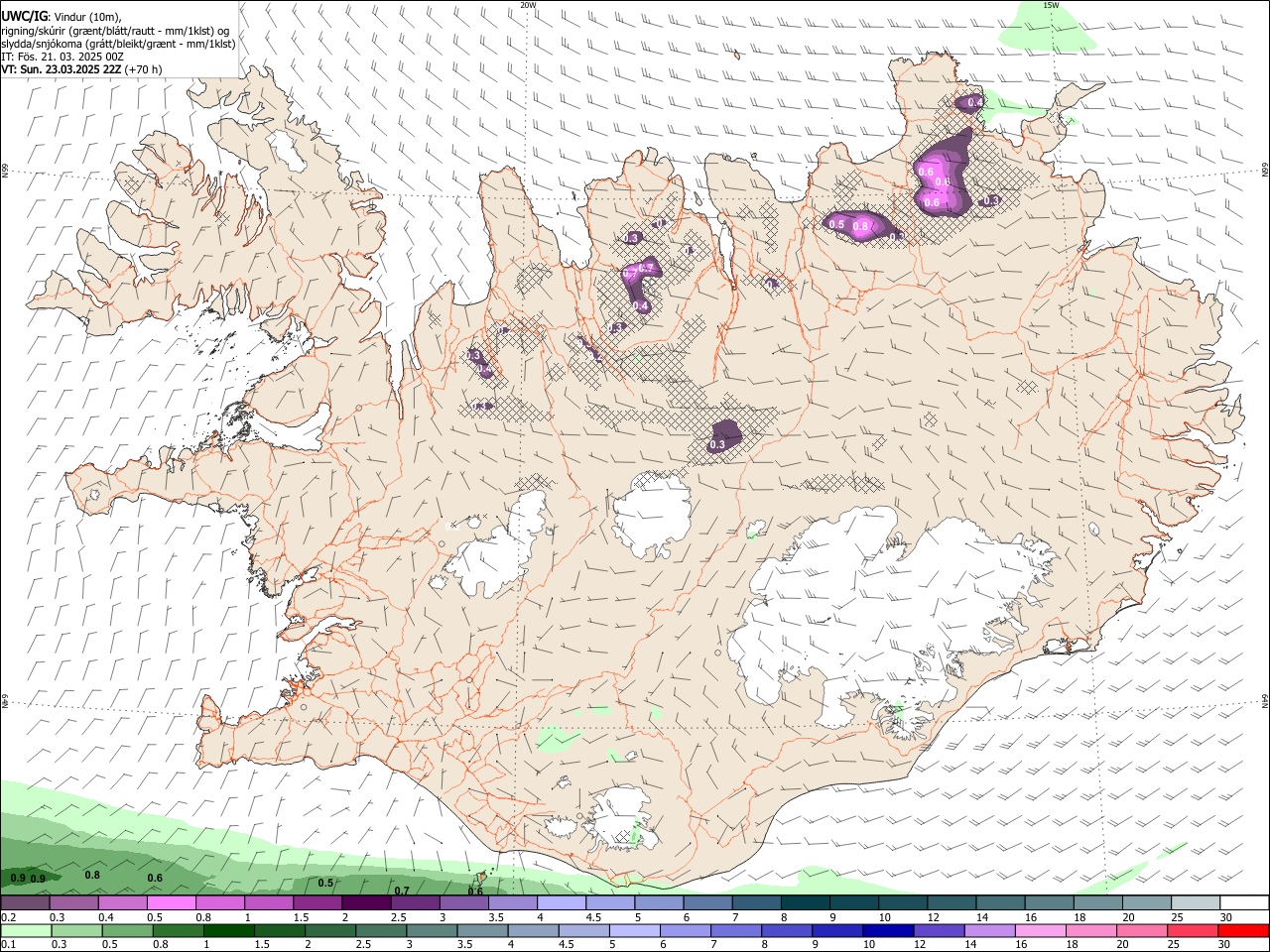Click the "0.1" label in the lower legend
Image resolution: width=1270 pixels, height=952 pixels.
(9, 945)
